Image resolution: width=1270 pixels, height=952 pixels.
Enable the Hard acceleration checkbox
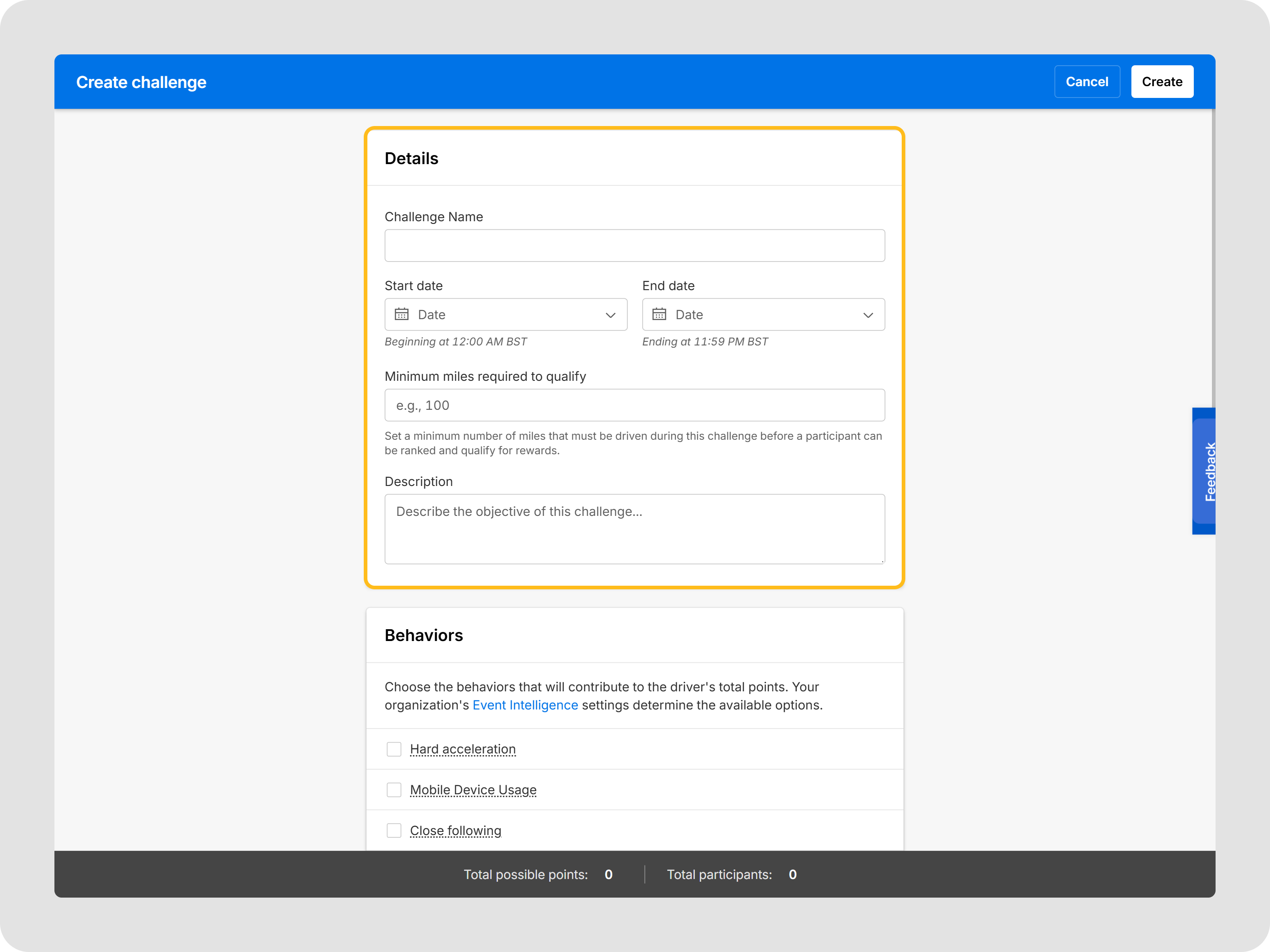pos(394,749)
